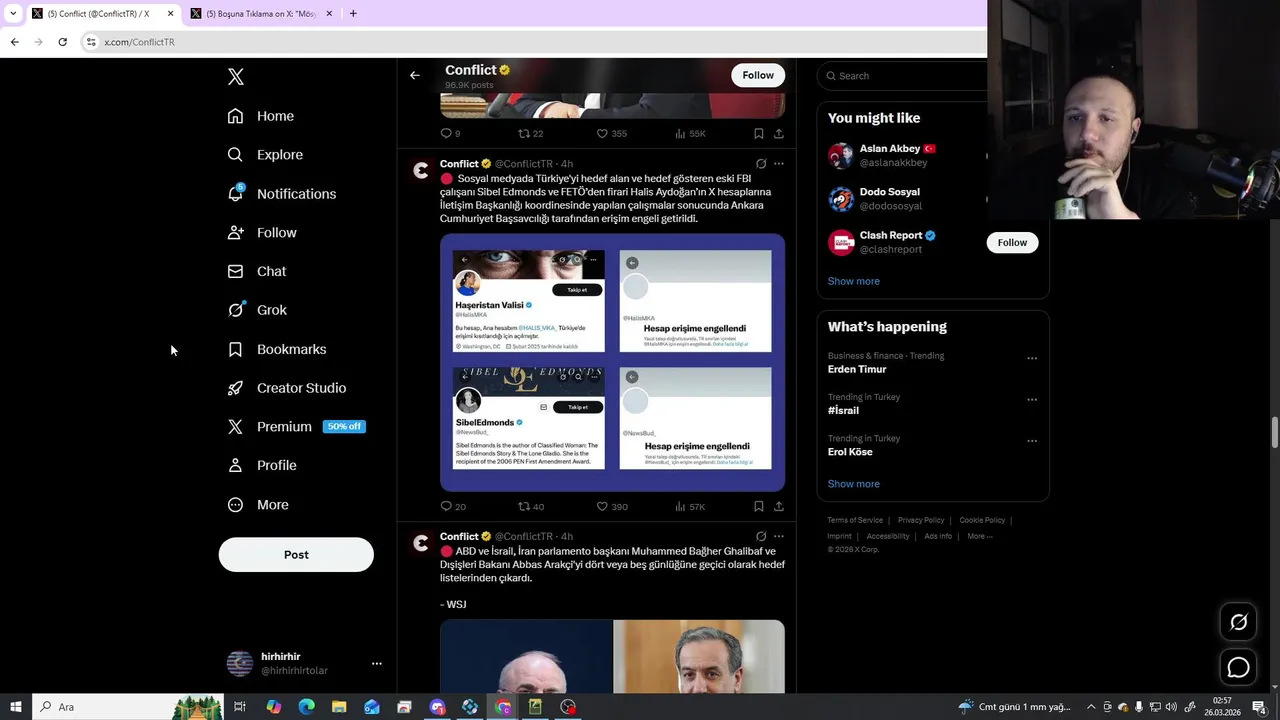Viewport: 1280px width, 720px height.
Task: Open the More menu in sidebar
Action: click(x=258, y=505)
